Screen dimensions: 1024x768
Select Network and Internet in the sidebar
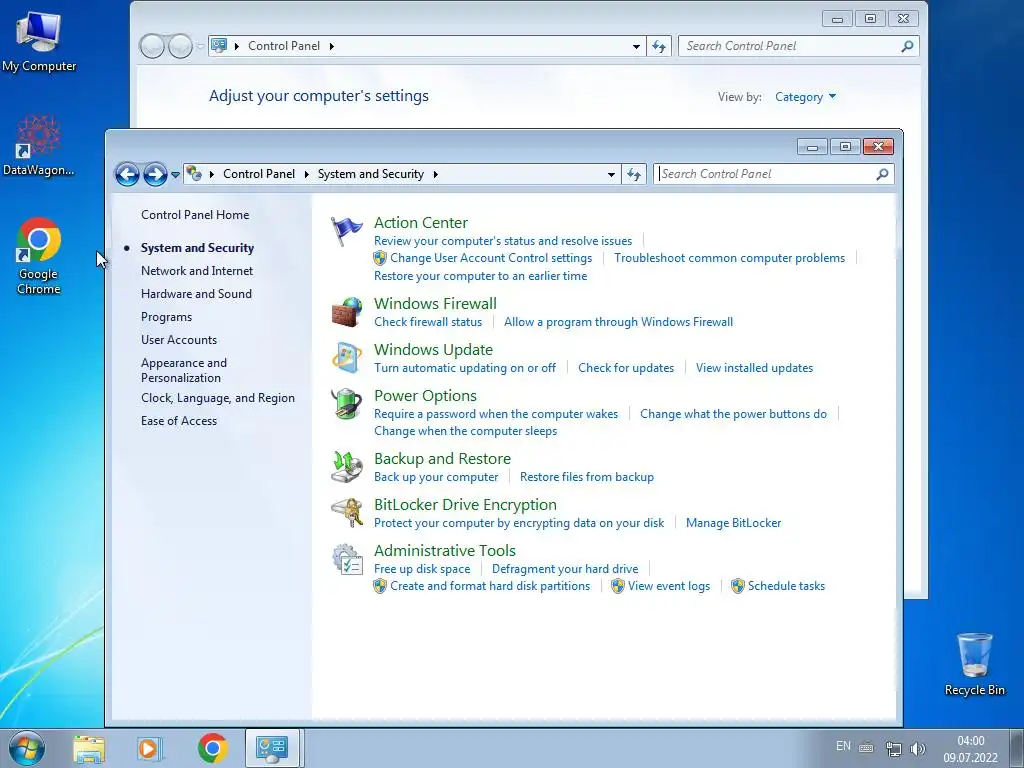point(197,270)
